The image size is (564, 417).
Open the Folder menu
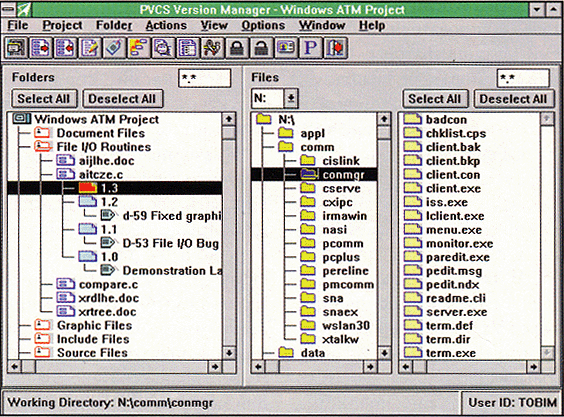coord(114,25)
